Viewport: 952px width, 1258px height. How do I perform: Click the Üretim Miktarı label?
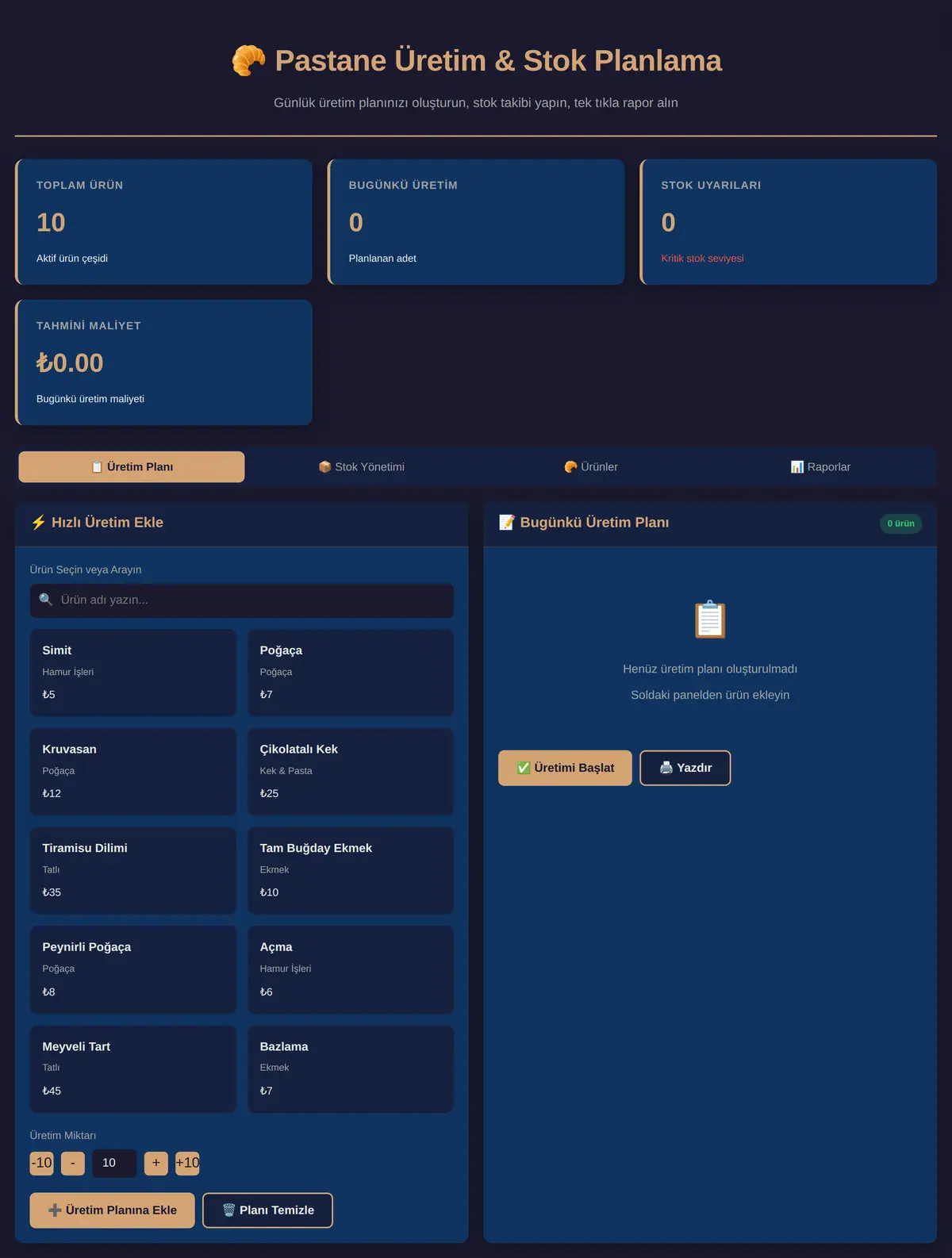point(63,1136)
